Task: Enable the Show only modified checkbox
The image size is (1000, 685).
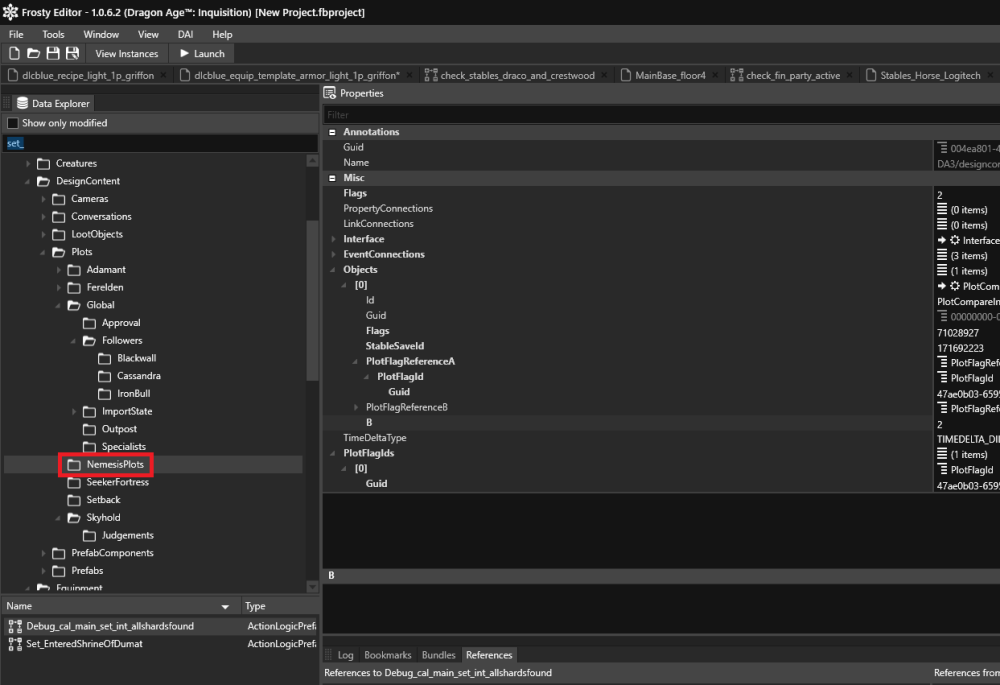Action: 13,123
